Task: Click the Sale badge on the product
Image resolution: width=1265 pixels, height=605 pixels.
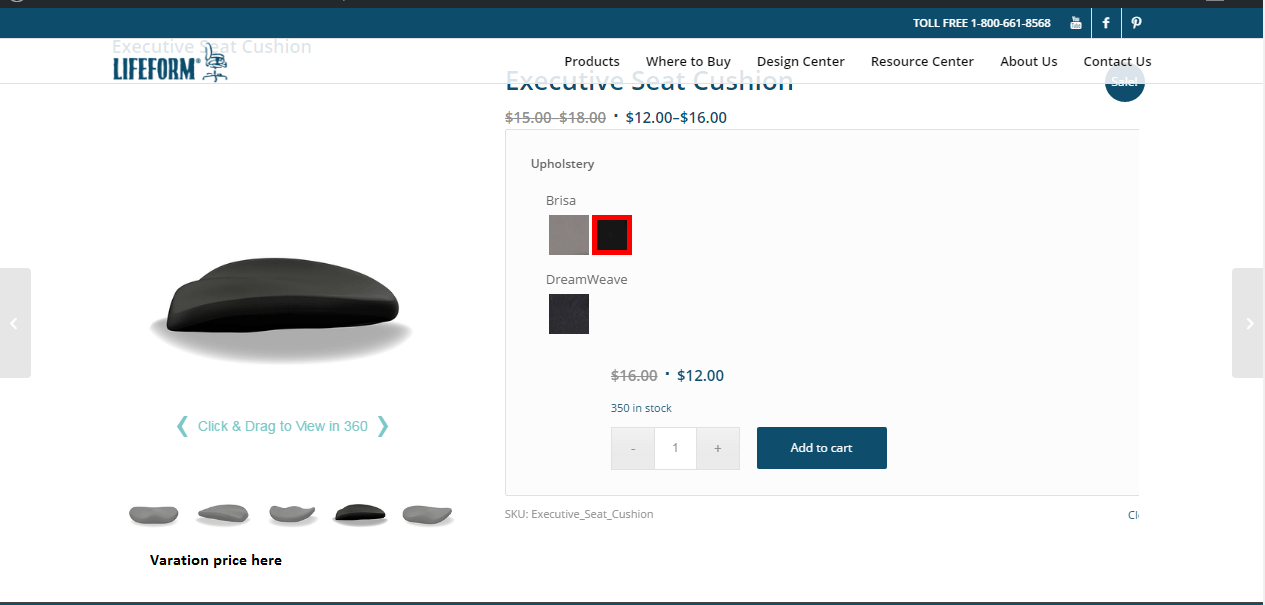Action: 1124,82
